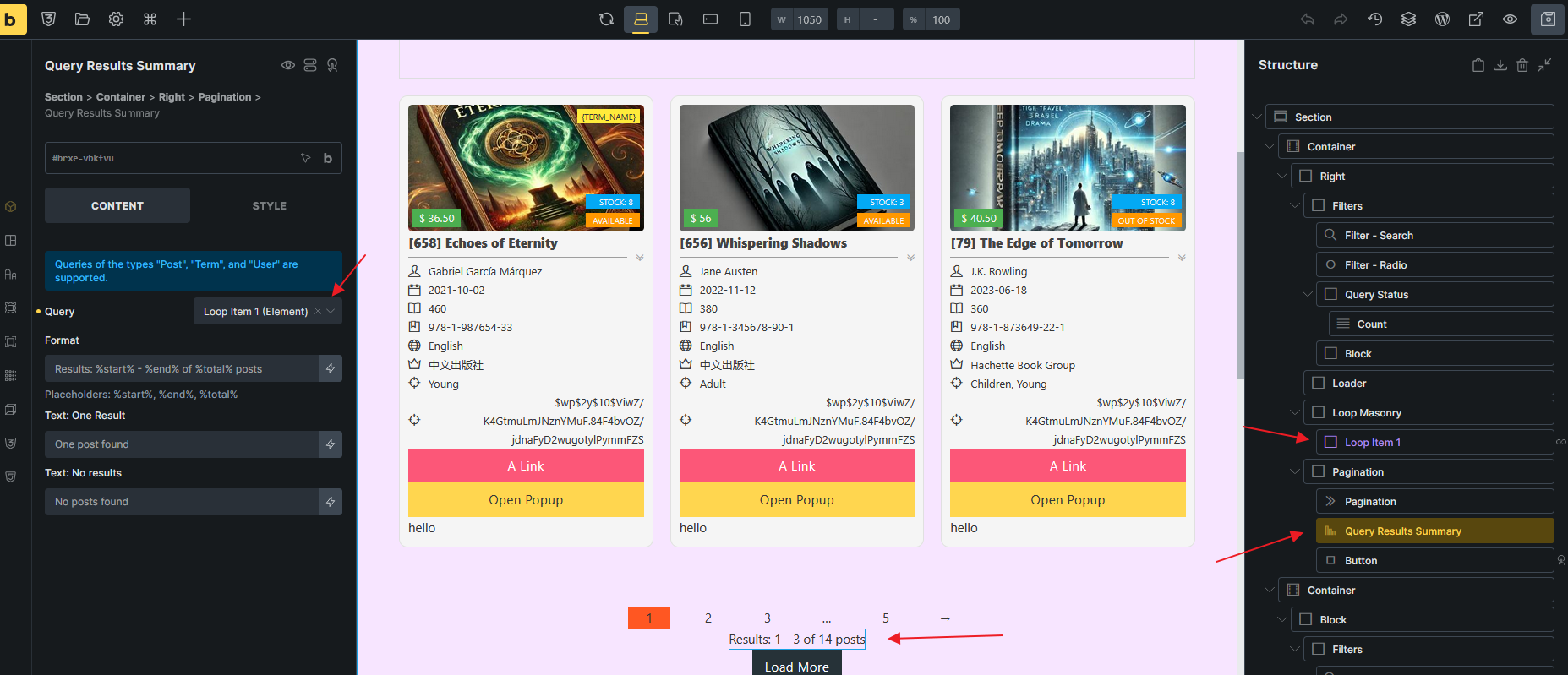Viewport: 1568px width, 675px height.
Task: Click the Load More button
Action: (x=796, y=666)
